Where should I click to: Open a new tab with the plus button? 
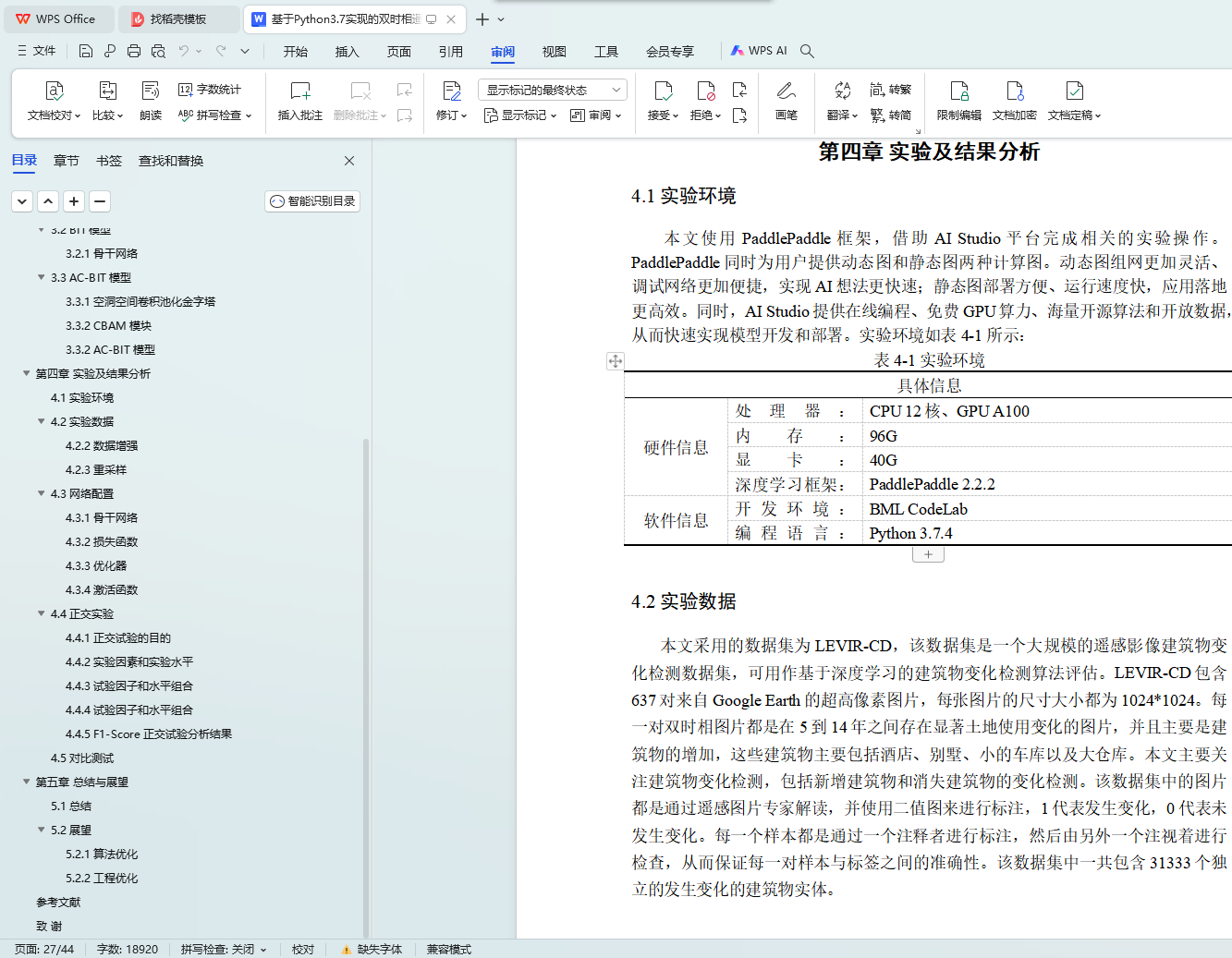482,19
